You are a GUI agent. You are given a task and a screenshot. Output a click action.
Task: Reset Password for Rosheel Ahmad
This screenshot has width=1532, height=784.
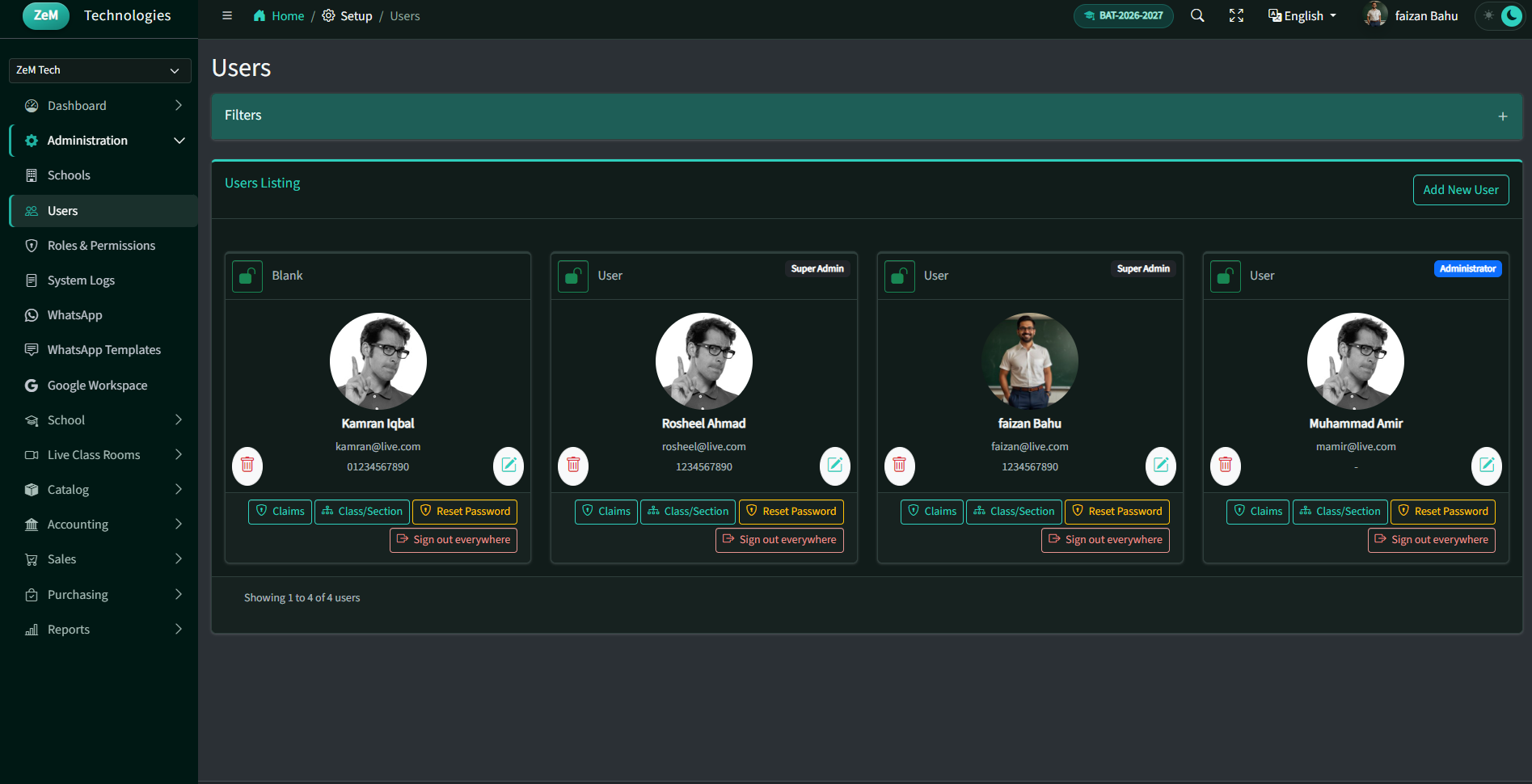click(x=791, y=512)
